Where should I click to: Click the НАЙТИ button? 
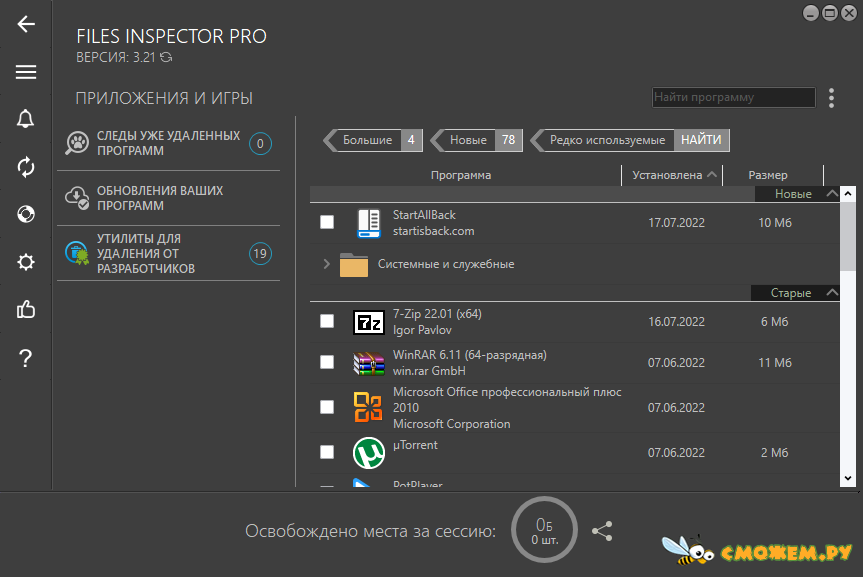(701, 140)
